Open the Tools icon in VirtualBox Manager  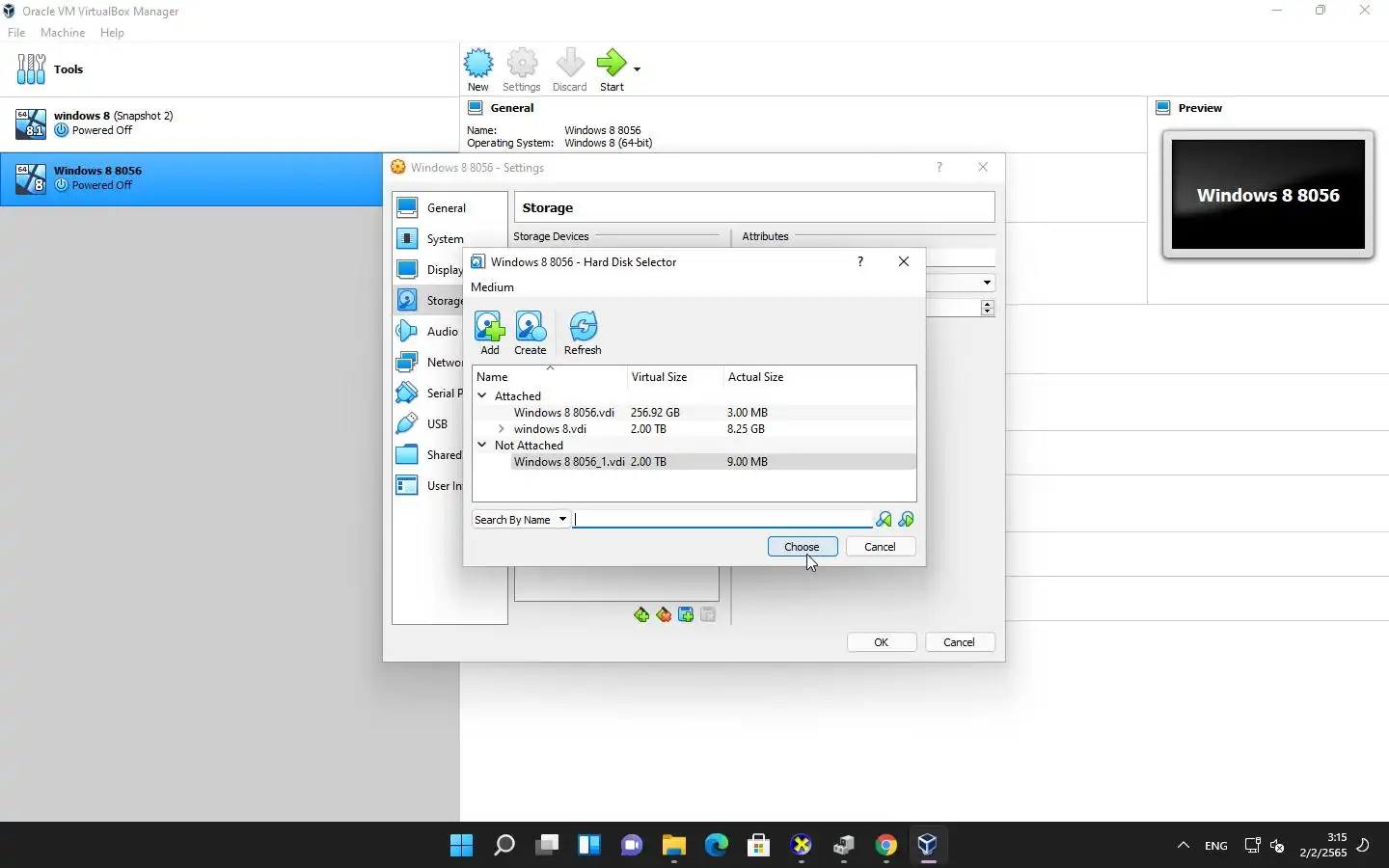(31, 69)
